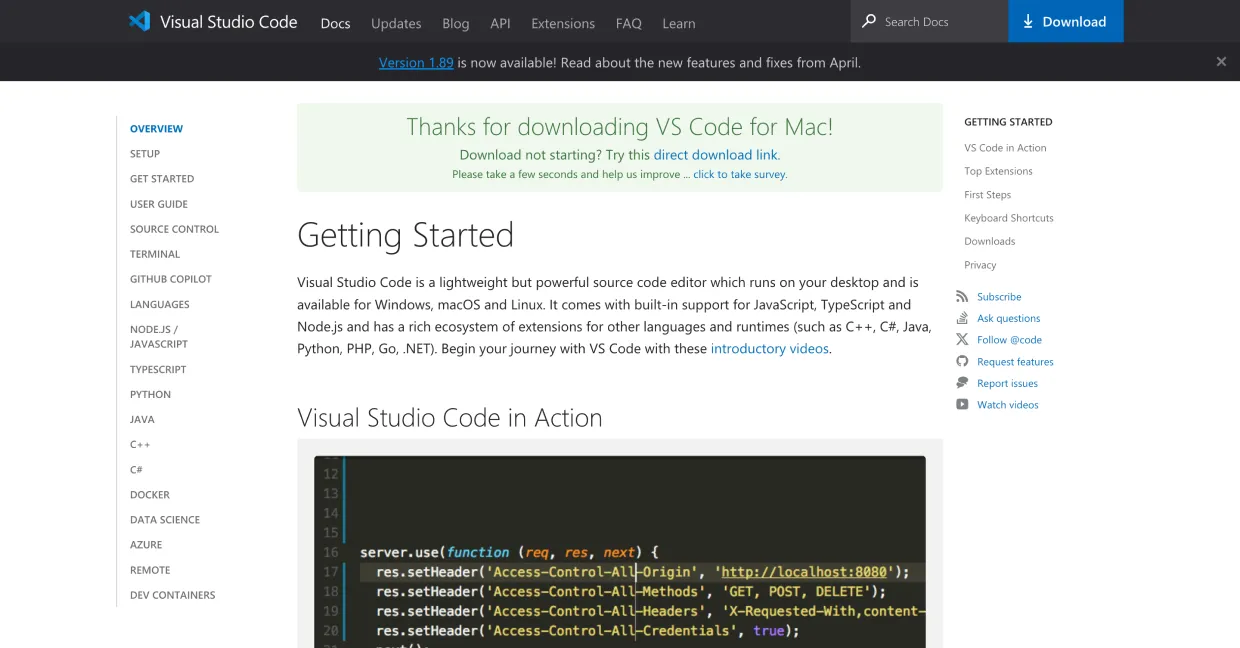The image size is (1240, 648).
Task: Open the Extensions navigation item
Action: click(x=563, y=23)
